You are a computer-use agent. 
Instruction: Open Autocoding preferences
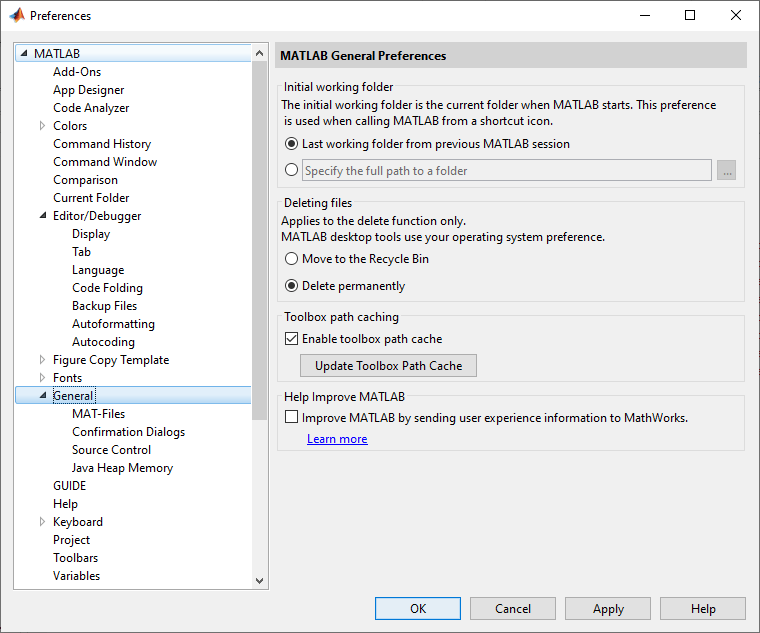pos(103,342)
